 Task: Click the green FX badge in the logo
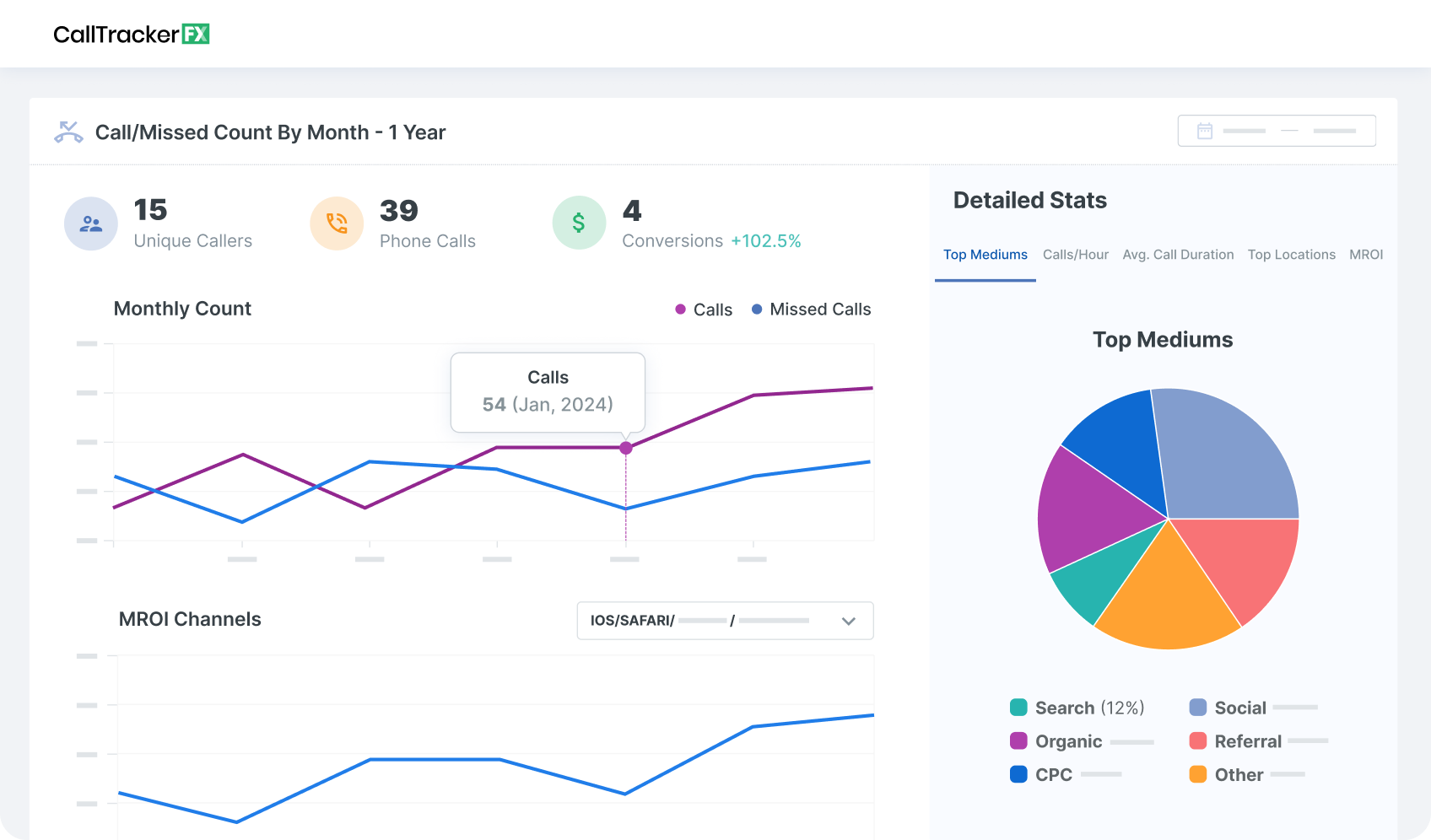[x=196, y=34]
